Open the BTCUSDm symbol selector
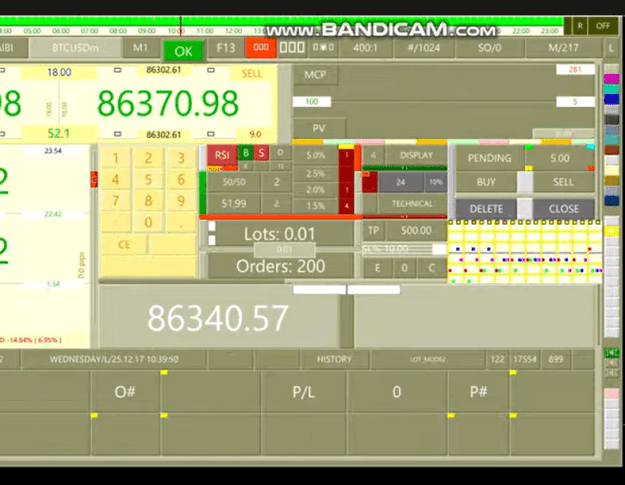The width and height of the screenshot is (625, 485). 75,48
